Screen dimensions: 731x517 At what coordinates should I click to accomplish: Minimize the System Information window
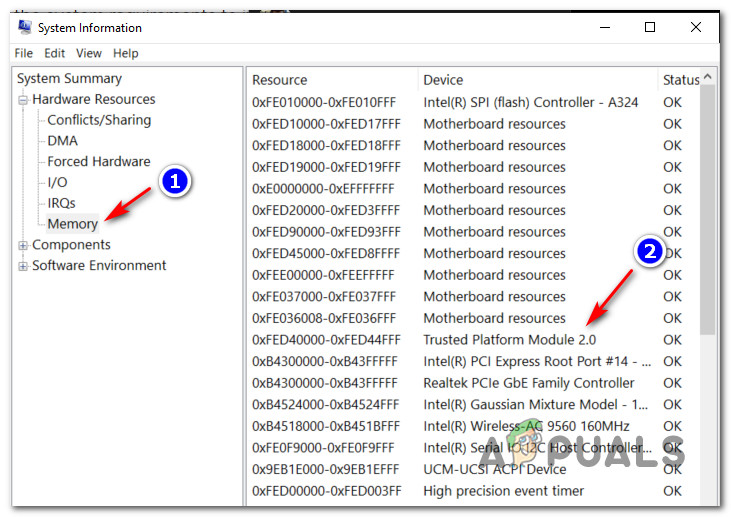point(605,28)
